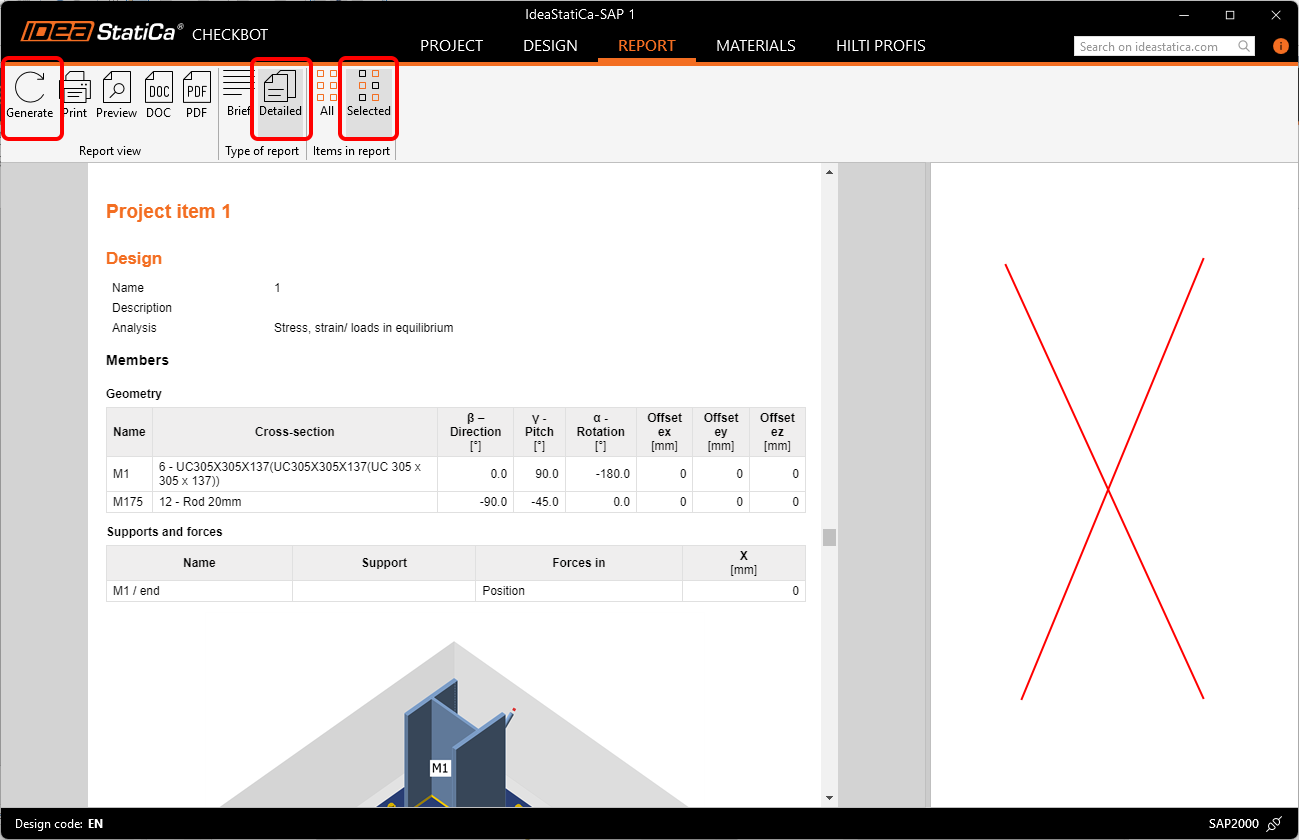
Task: Open the MATERIALS tab
Action: click(755, 45)
